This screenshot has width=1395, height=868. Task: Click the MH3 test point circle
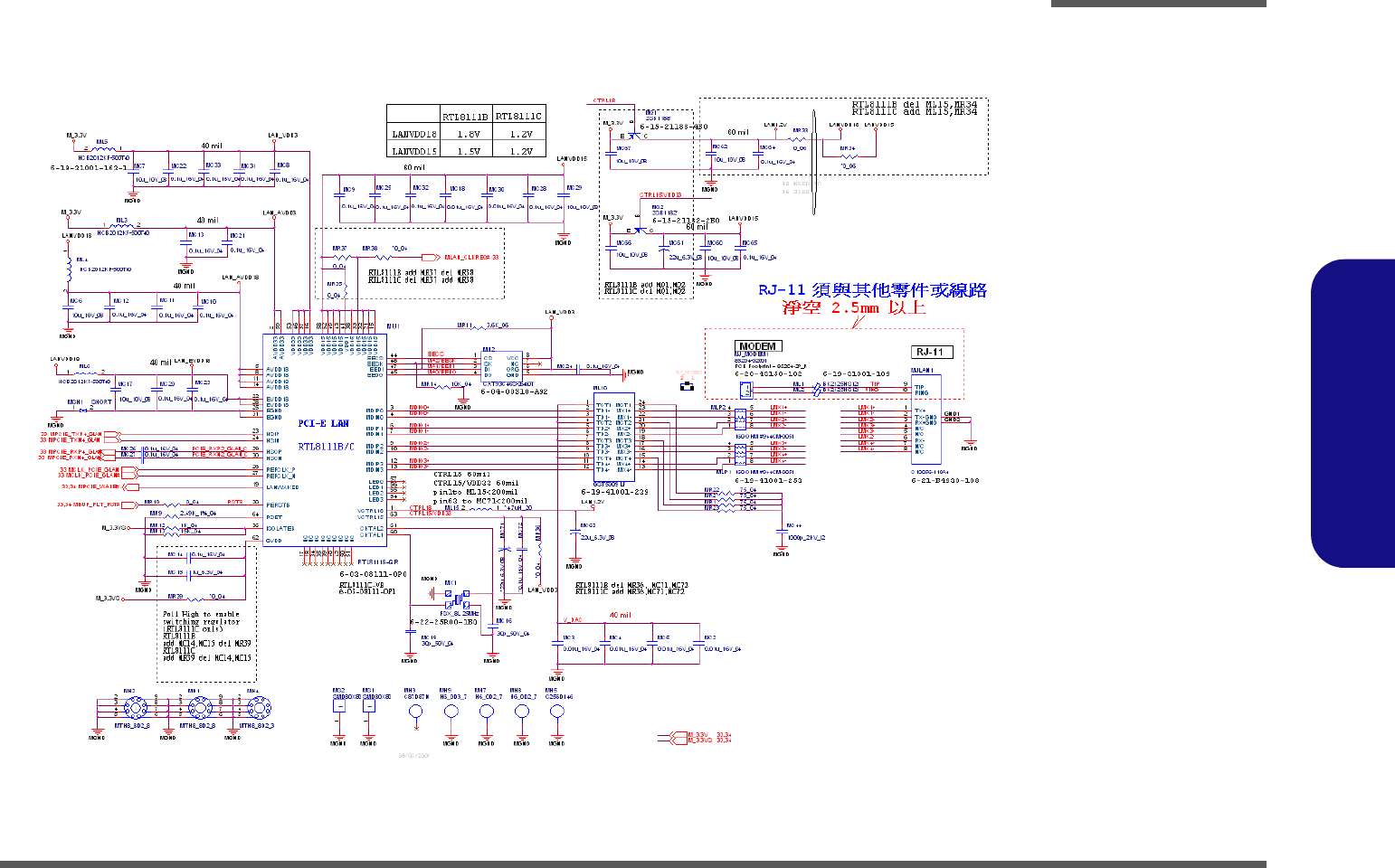click(x=416, y=711)
